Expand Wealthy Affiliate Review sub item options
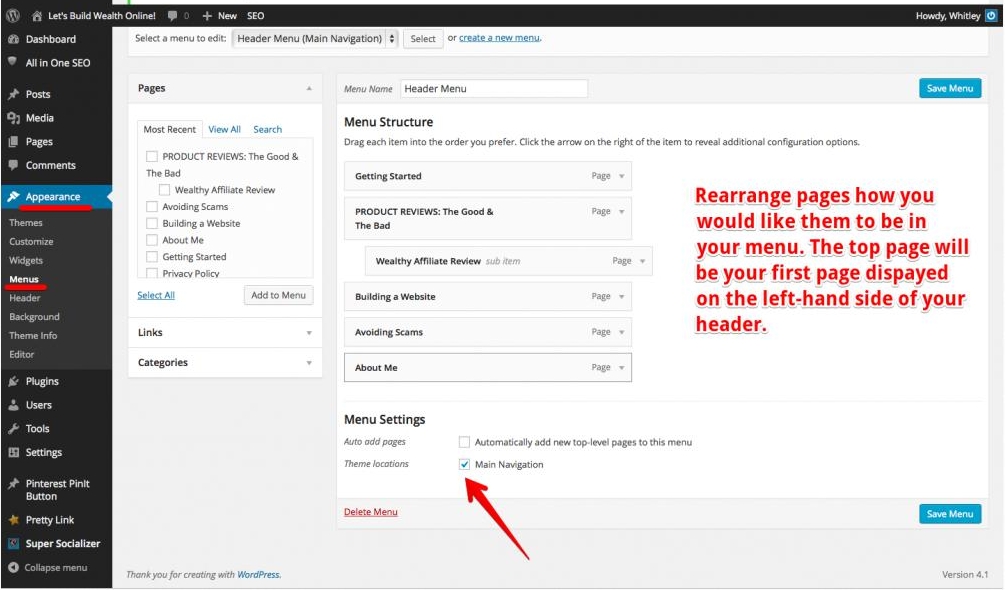The height and width of the screenshot is (590, 1005). click(642, 261)
